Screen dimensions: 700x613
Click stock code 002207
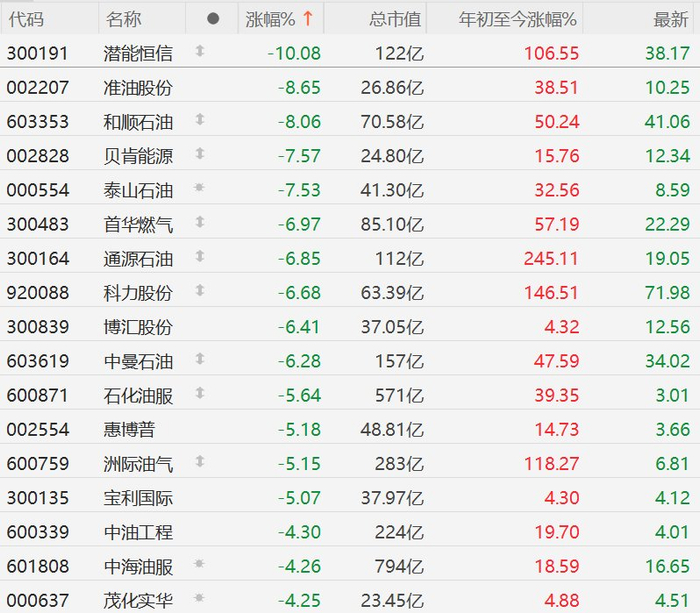(x=38, y=88)
